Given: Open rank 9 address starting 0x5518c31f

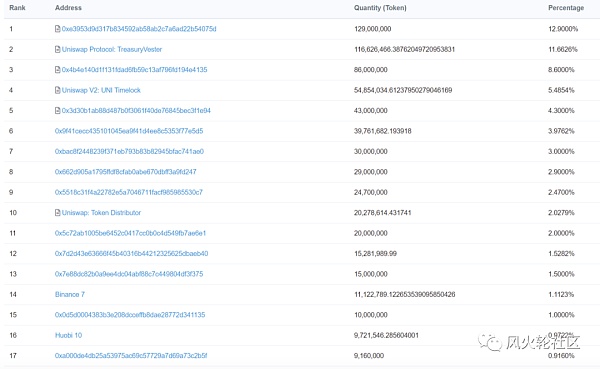Looking at the screenshot, I should point(129,192).
